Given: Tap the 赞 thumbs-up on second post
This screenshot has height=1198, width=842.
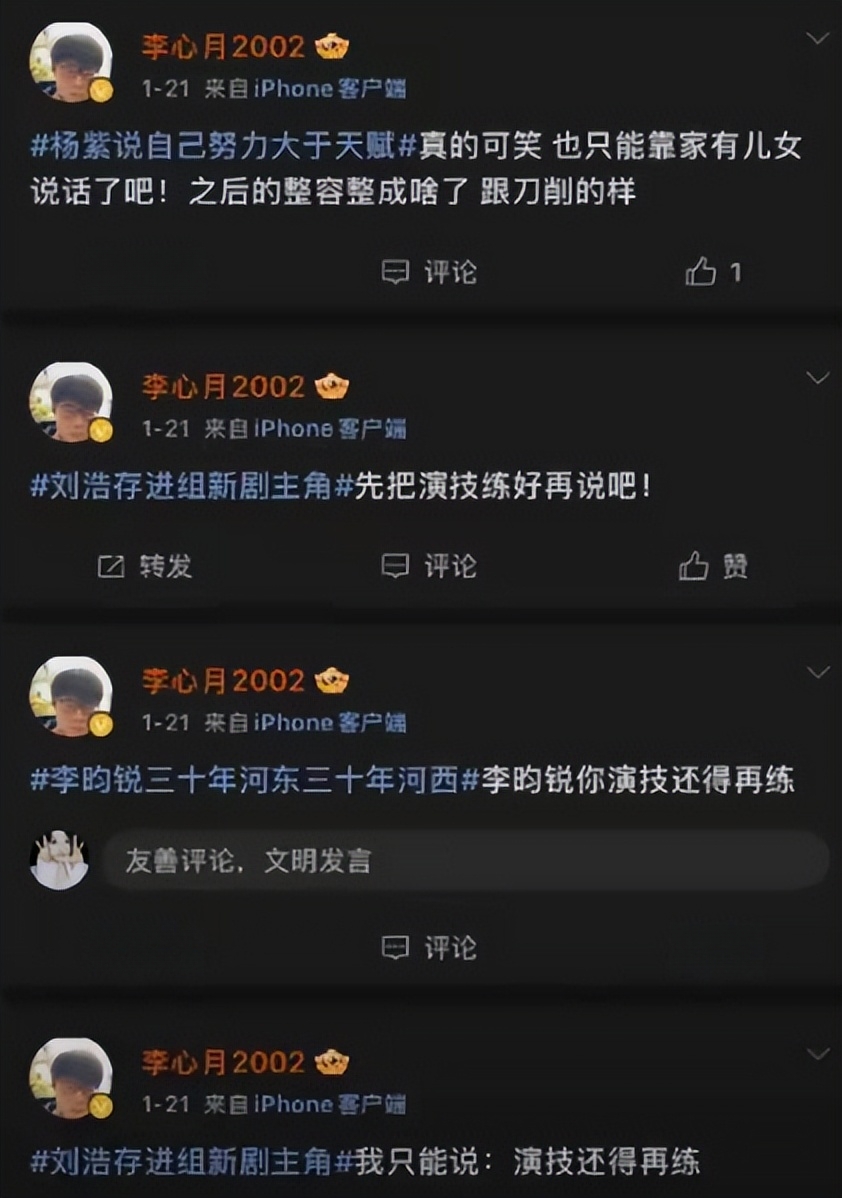Looking at the screenshot, I should 713,566.
